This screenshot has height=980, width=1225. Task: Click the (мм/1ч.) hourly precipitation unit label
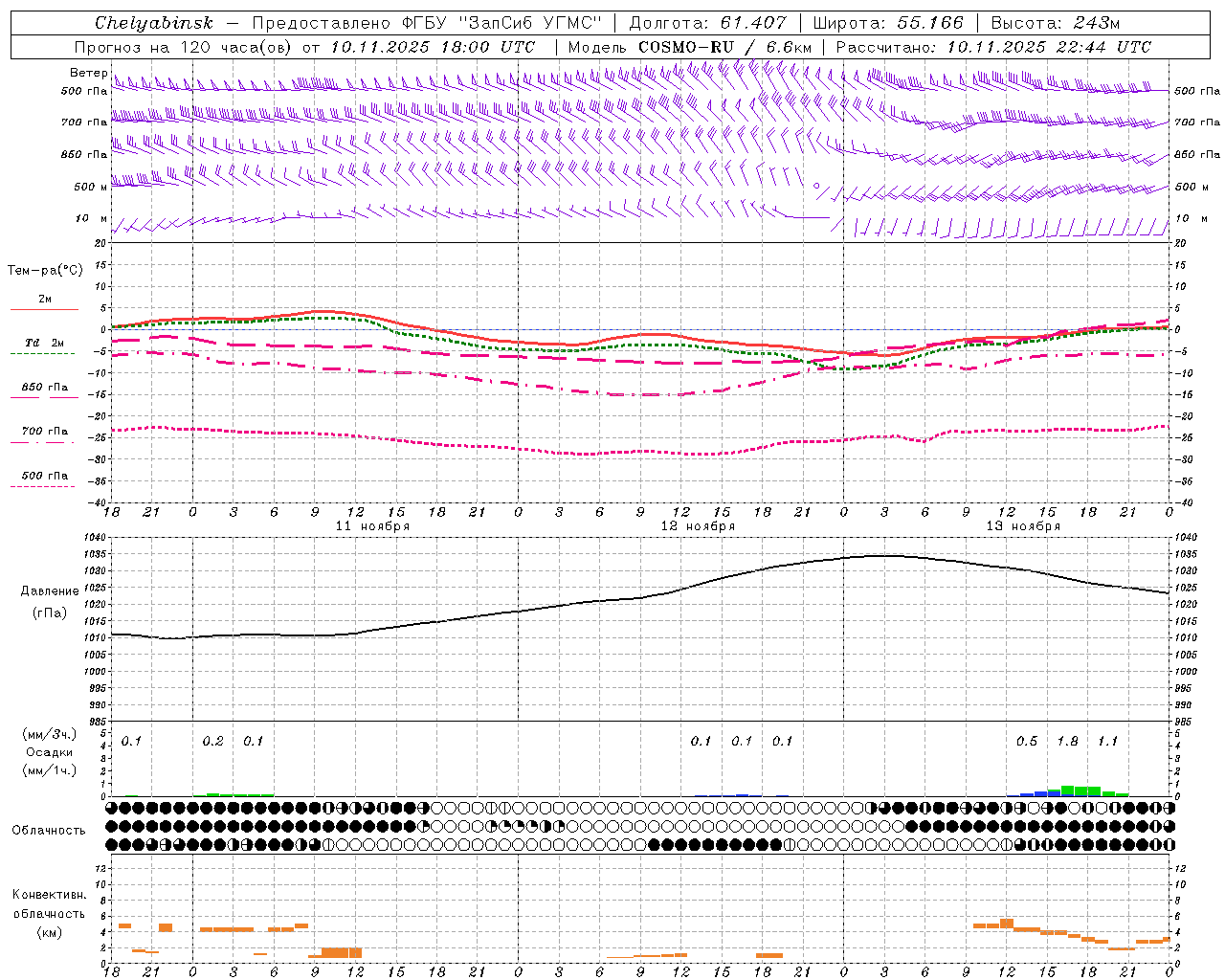coord(50,770)
